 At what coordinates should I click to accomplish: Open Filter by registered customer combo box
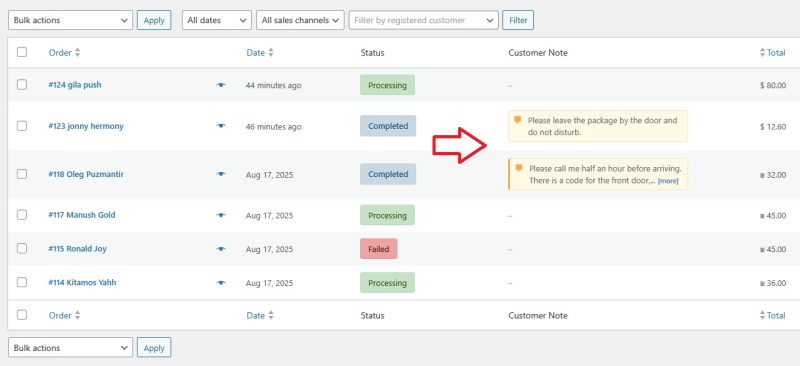pos(423,20)
